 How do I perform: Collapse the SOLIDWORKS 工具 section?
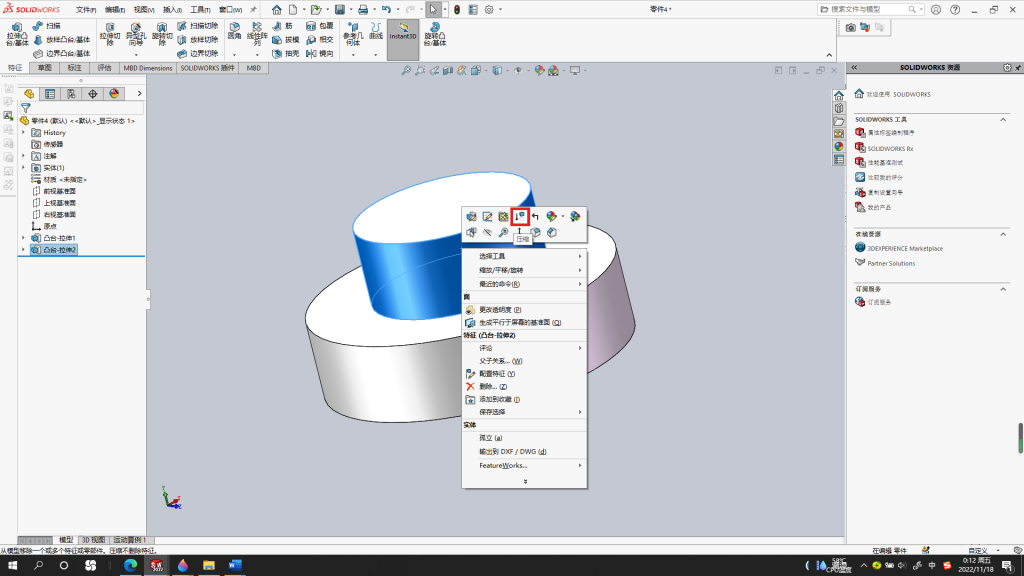1003,120
